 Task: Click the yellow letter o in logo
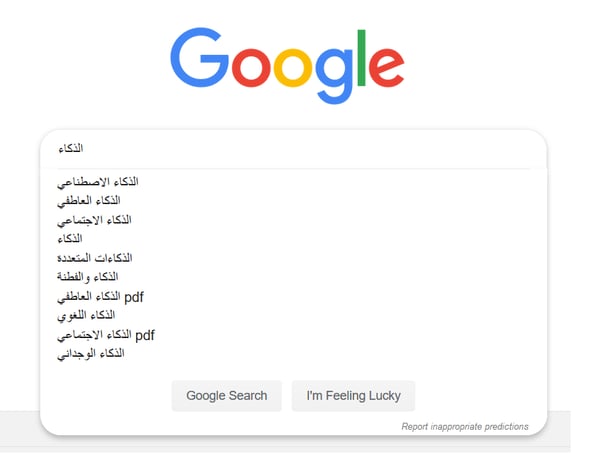tap(293, 68)
